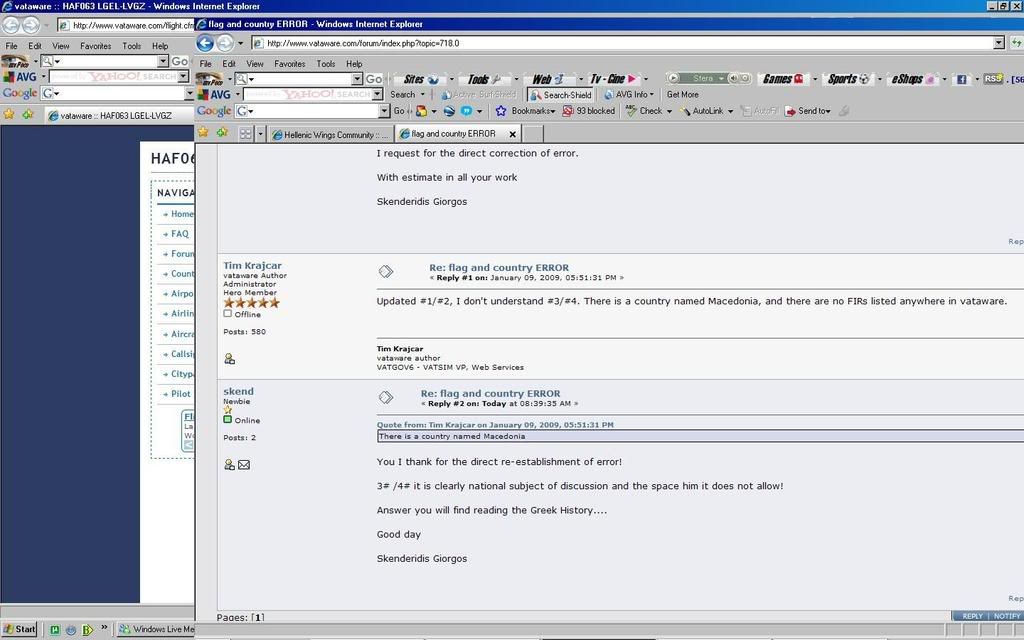Open the AVG Info dropdown

pos(630,95)
